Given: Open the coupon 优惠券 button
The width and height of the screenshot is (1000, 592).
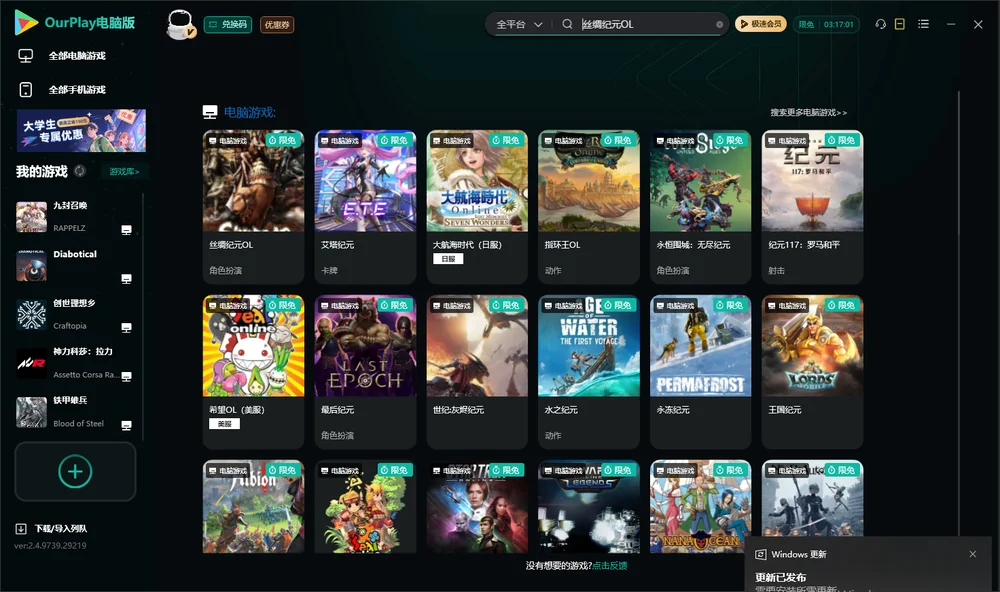Looking at the screenshot, I should pos(277,25).
